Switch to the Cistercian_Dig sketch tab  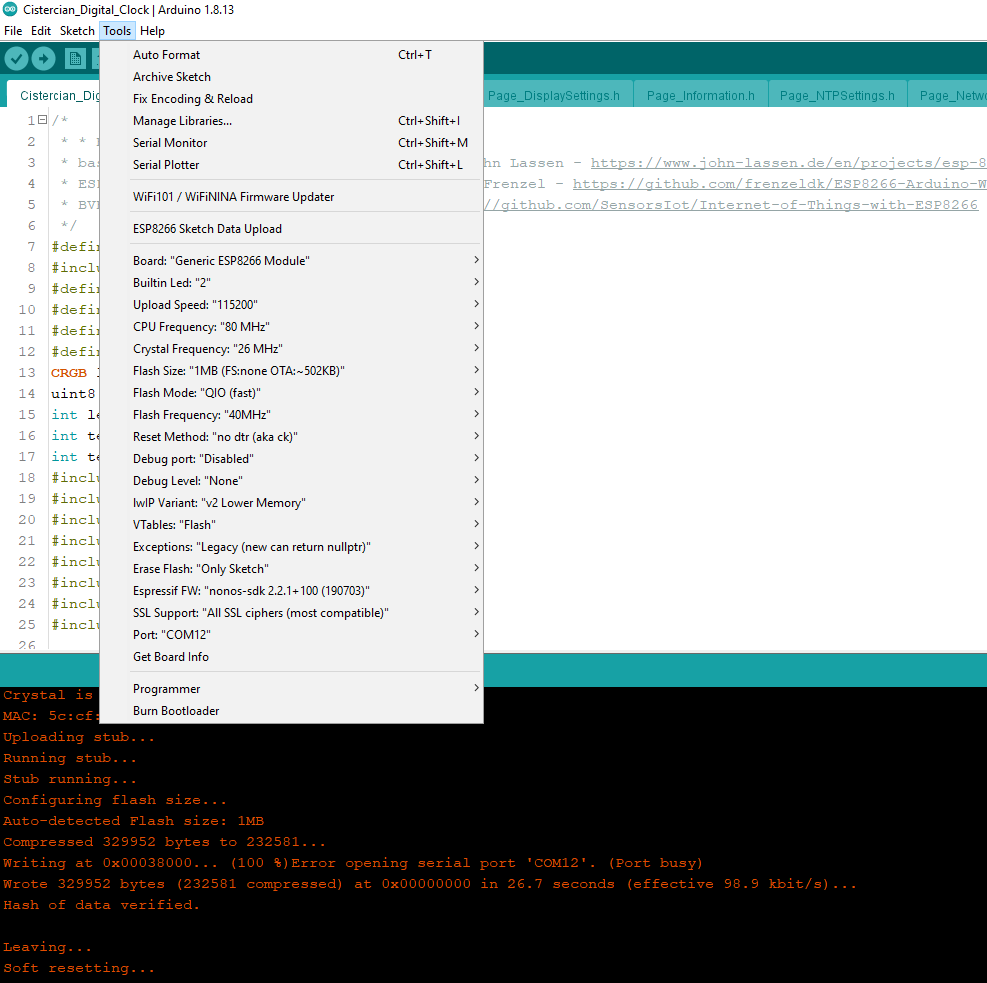coord(54,95)
